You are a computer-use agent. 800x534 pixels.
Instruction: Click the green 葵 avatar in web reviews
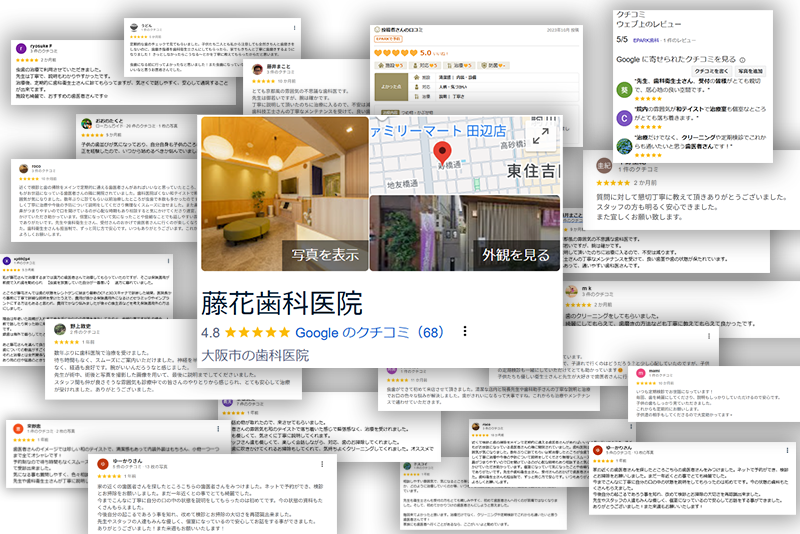624,90
